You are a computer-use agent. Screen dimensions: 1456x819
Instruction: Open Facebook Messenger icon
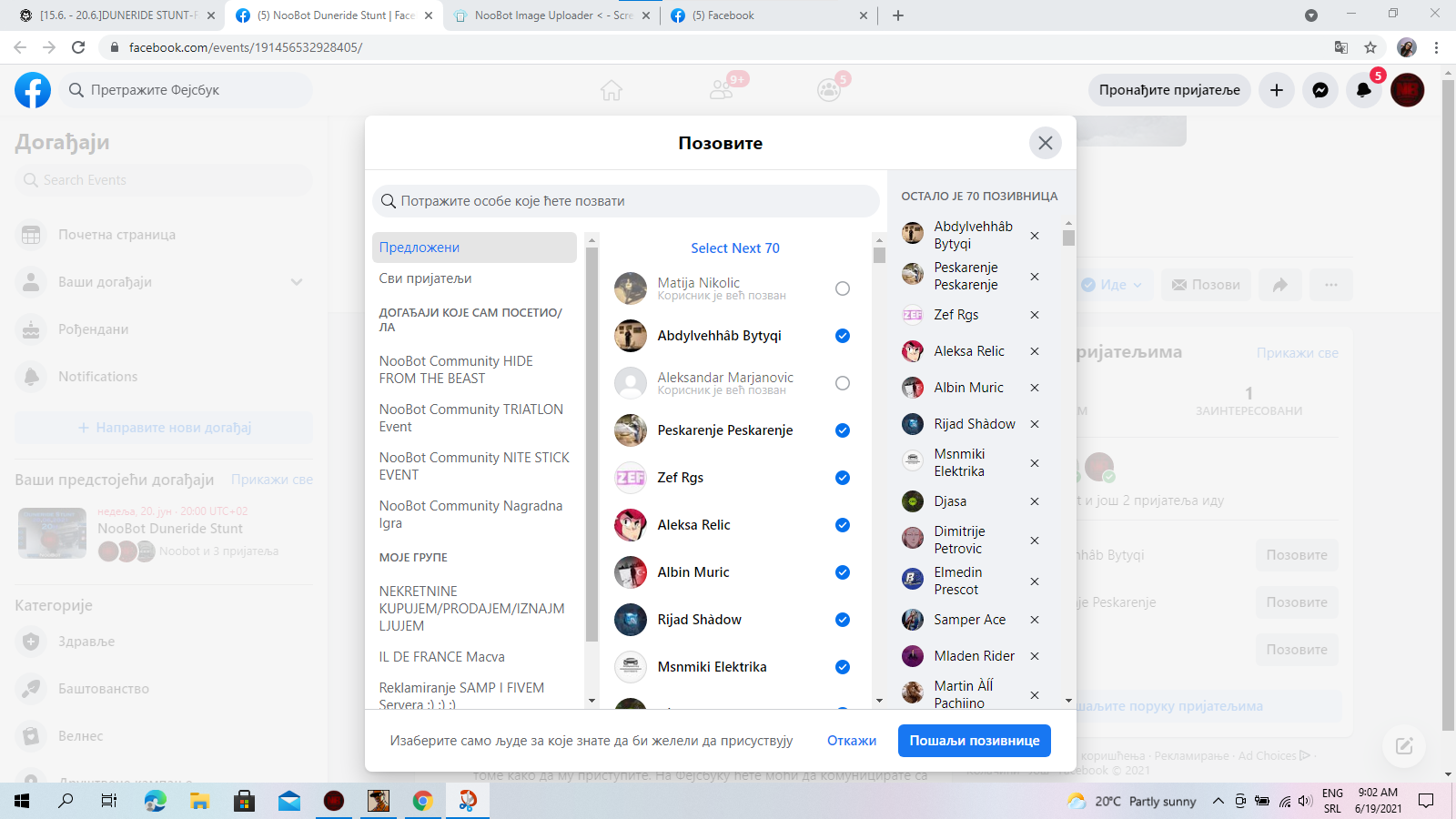coord(1319,90)
